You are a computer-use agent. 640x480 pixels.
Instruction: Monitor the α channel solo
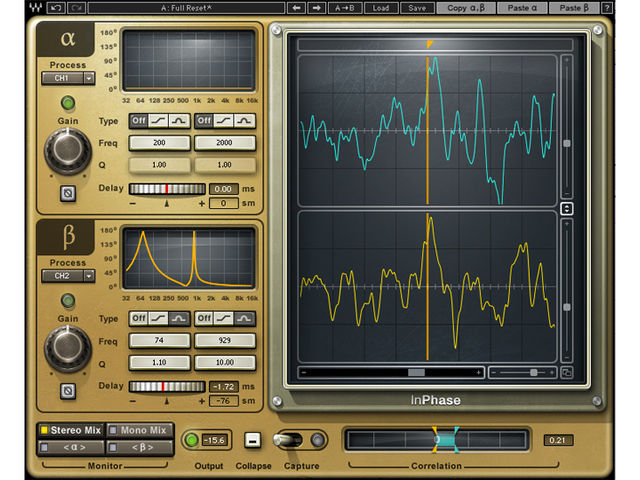pos(71,448)
